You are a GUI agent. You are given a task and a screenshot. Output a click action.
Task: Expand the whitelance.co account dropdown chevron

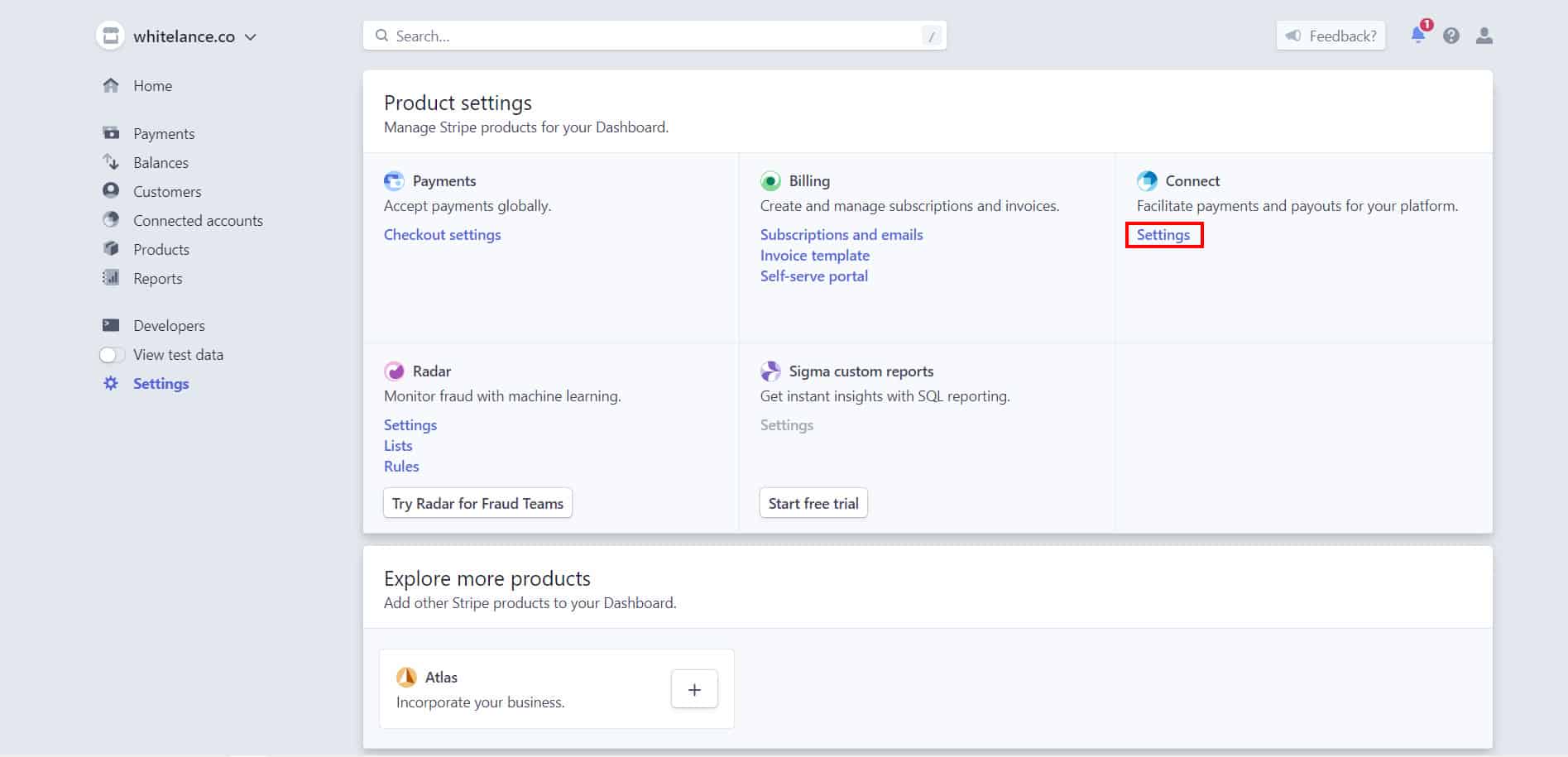click(251, 37)
